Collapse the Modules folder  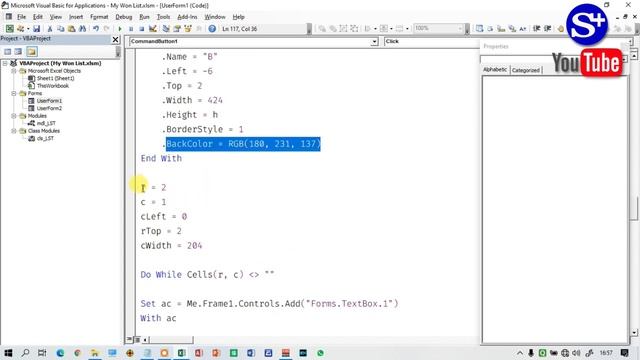pyautogui.click(x=13, y=116)
